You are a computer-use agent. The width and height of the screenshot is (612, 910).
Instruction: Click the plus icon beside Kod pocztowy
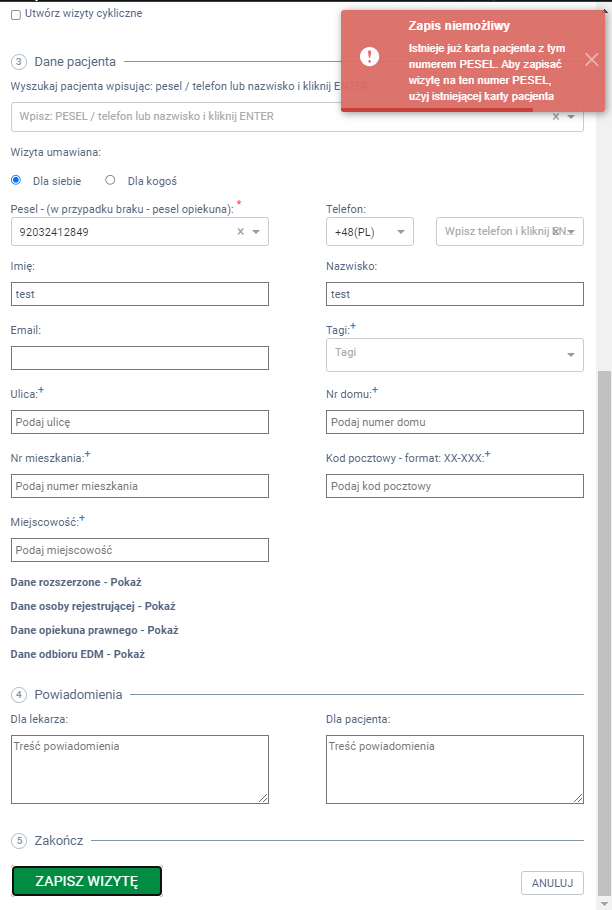click(x=487, y=454)
